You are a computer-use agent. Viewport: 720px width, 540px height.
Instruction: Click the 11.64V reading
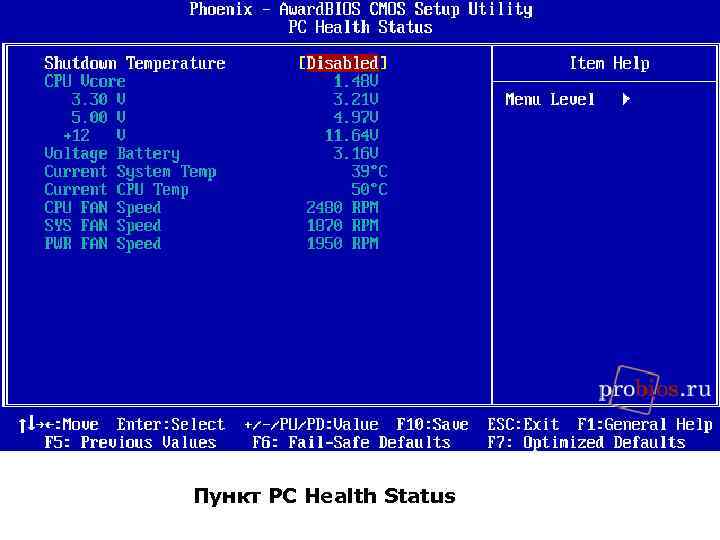coord(352,135)
